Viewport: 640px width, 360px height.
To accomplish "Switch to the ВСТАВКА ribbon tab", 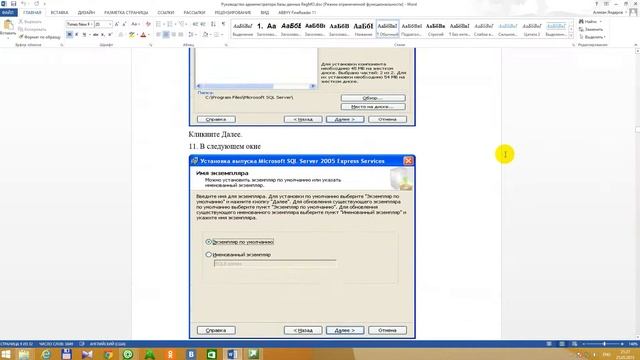I will coord(59,13).
